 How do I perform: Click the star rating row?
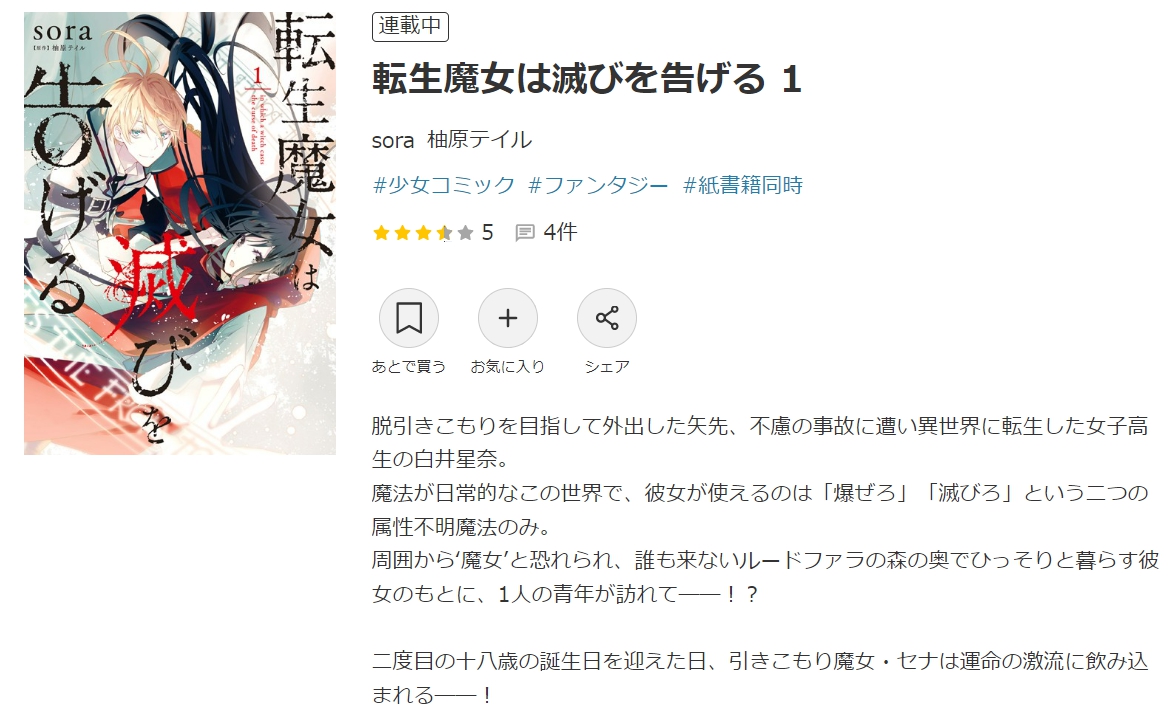point(423,233)
